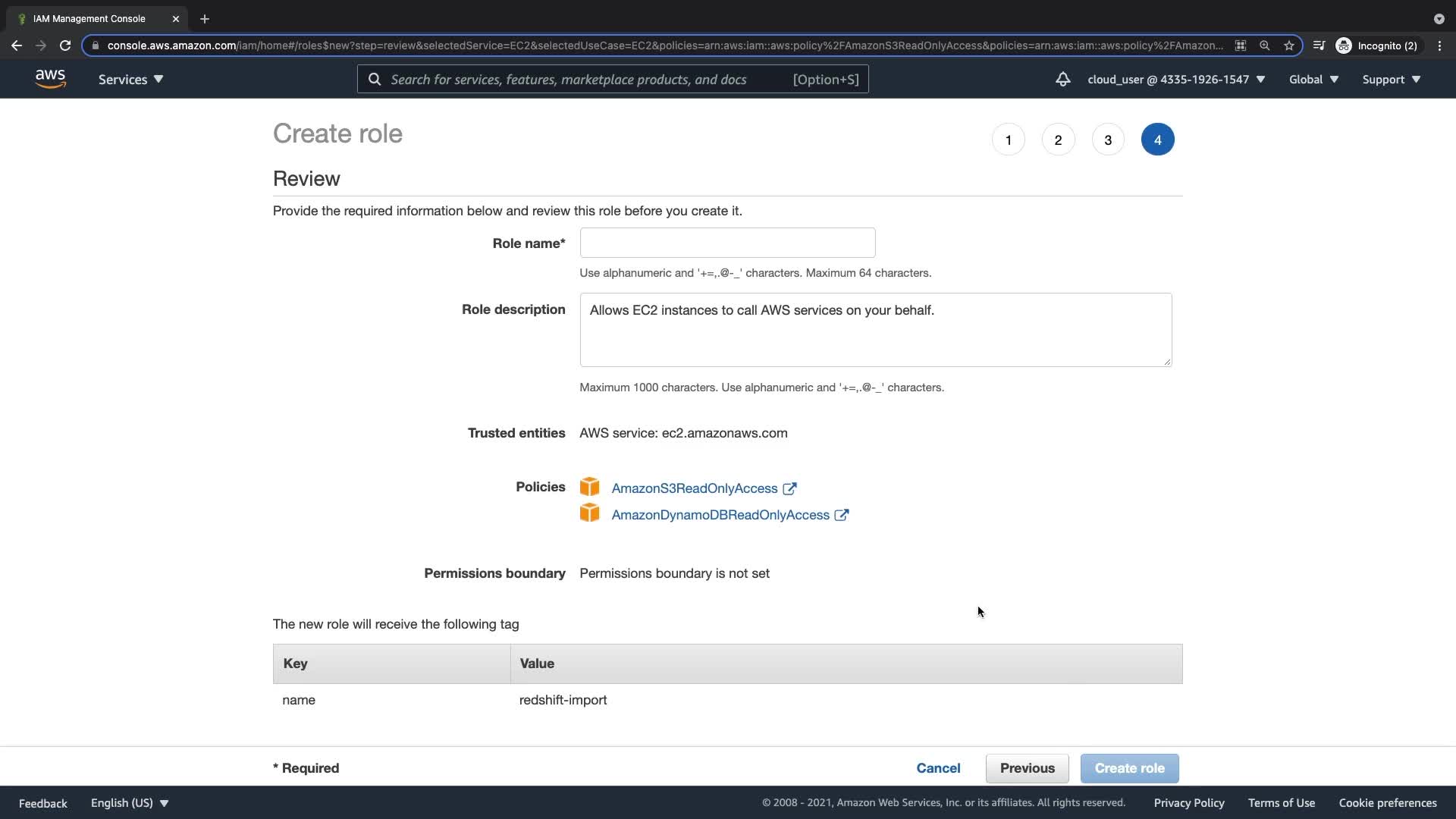Reload the page in browser
Screen dimensions: 1456x819
(x=65, y=45)
